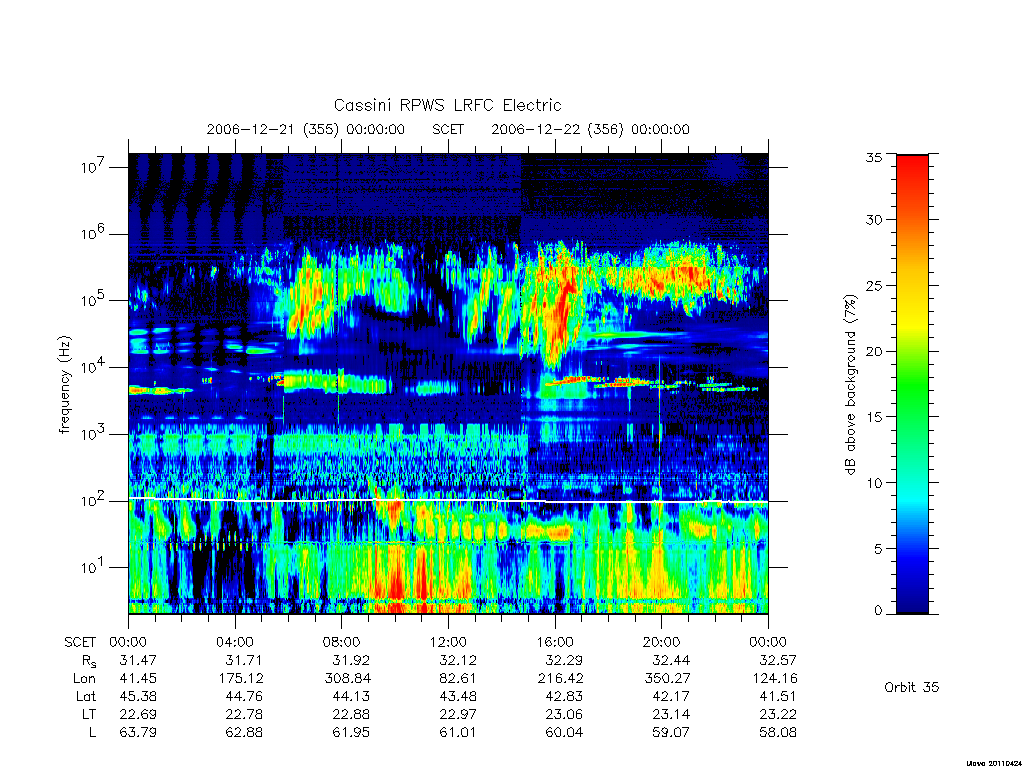Click time tick label 20:00
The width and height of the screenshot is (1024, 768).
click(662, 643)
